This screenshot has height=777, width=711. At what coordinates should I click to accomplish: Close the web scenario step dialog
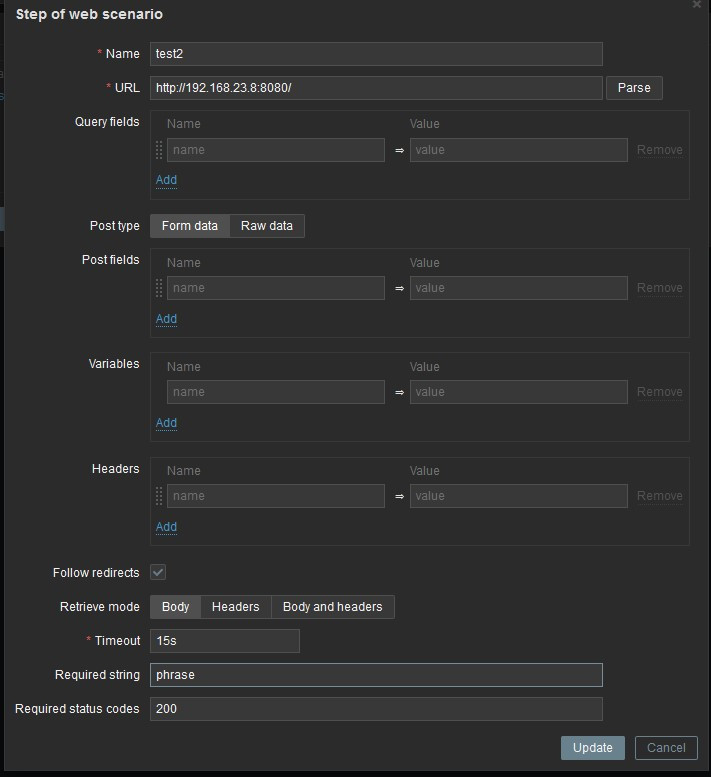tap(697, 5)
